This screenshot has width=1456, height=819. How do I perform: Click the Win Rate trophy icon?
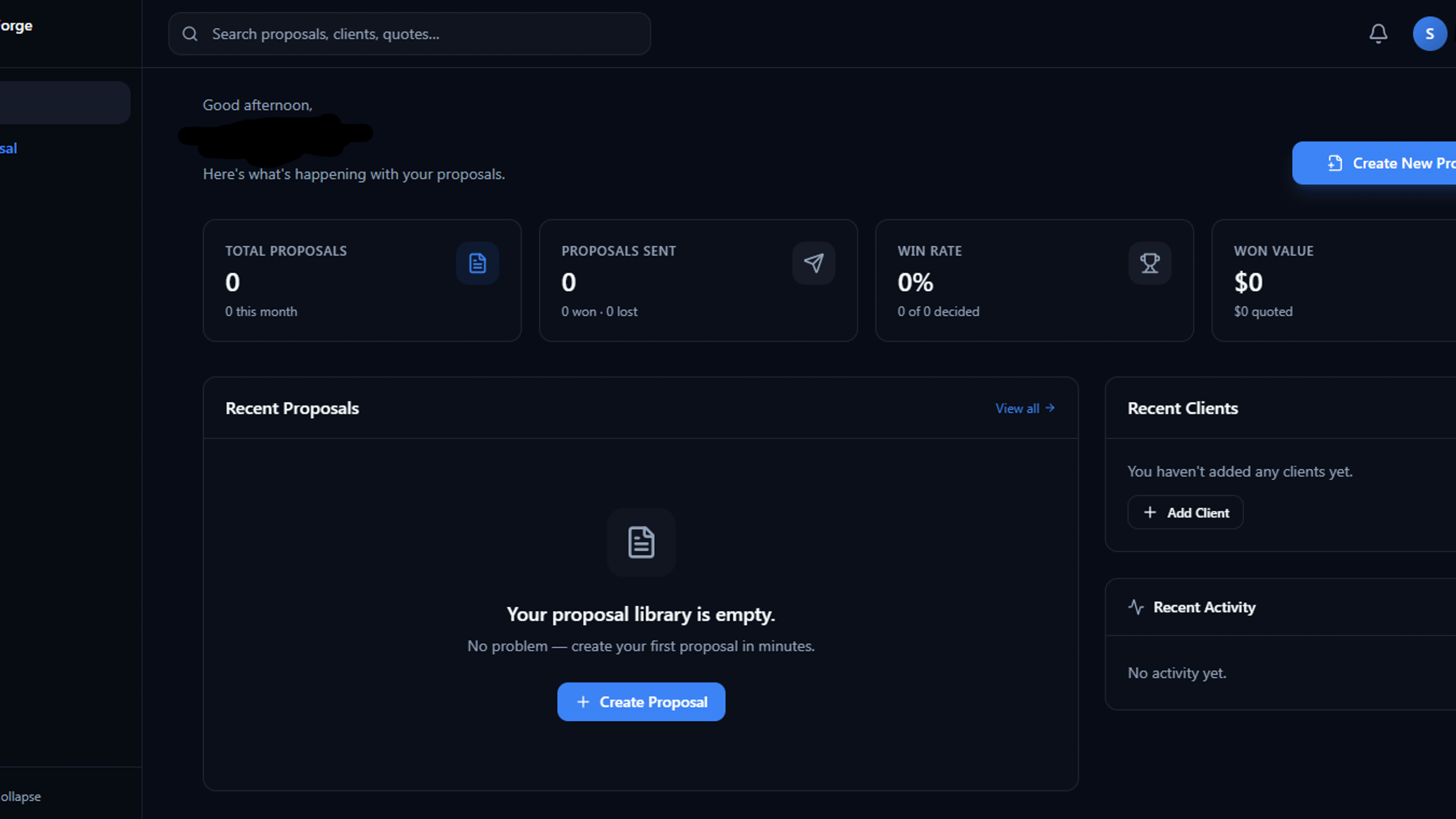(1149, 263)
